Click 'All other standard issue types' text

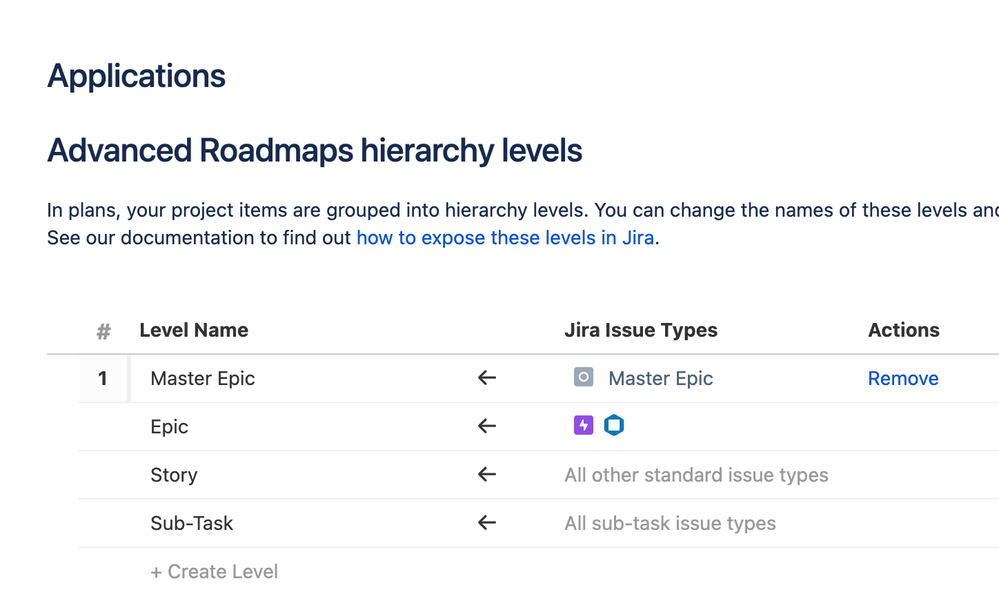[696, 475]
